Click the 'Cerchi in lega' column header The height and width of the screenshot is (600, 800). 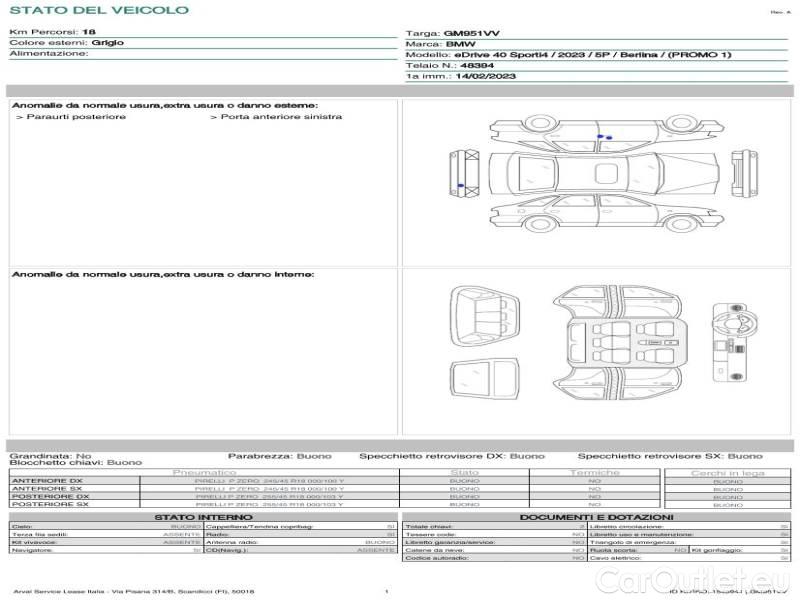pyautogui.click(x=727, y=472)
